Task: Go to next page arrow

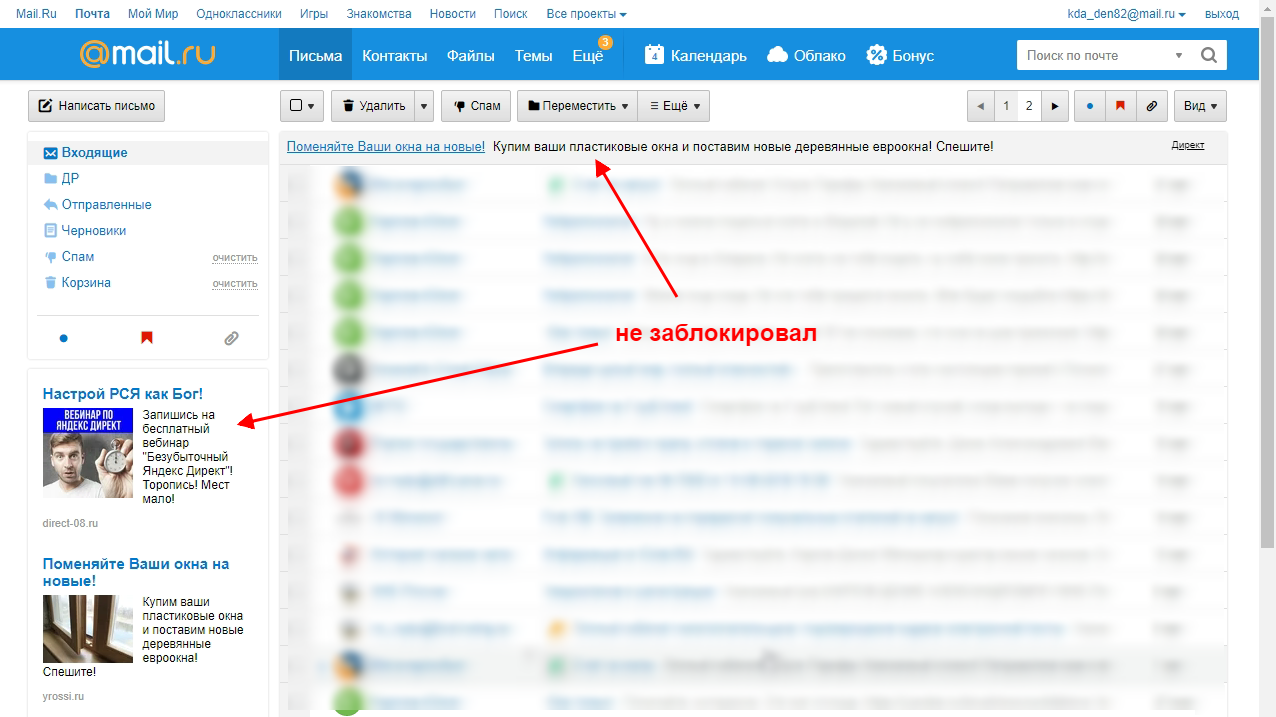Action: point(1055,106)
